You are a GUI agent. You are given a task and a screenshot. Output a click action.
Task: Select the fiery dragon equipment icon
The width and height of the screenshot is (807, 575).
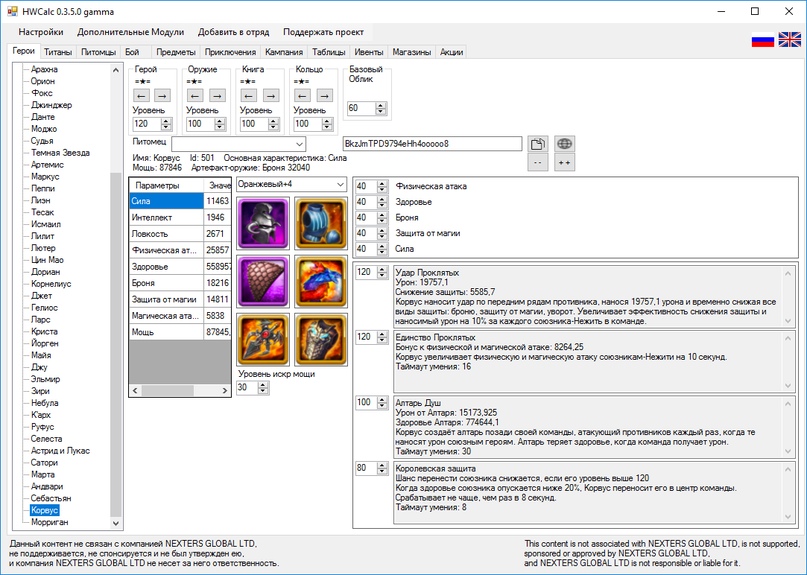pos(321,281)
